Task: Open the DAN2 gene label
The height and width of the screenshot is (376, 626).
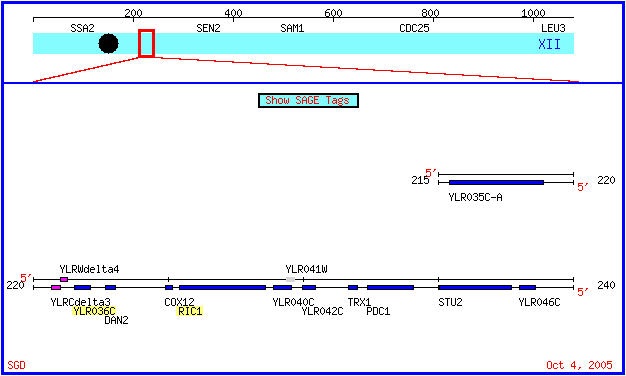Action: pos(116,320)
